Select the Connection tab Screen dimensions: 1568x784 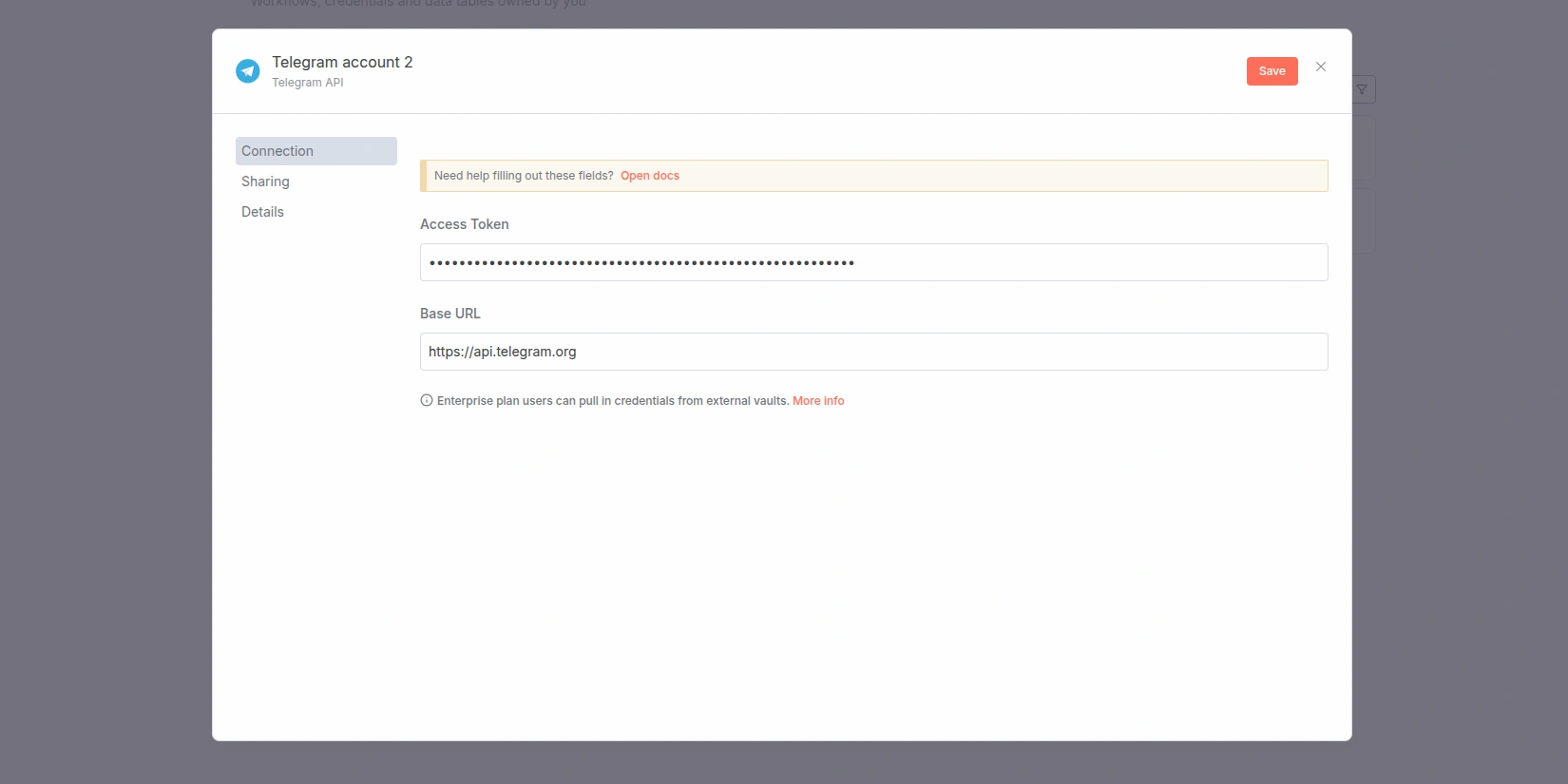pos(316,151)
